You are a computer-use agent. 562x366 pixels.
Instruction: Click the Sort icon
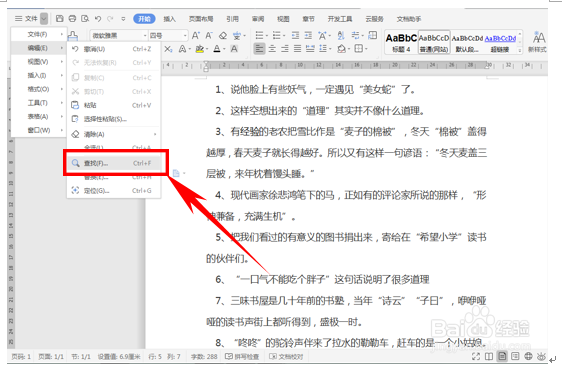(x=341, y=35)
